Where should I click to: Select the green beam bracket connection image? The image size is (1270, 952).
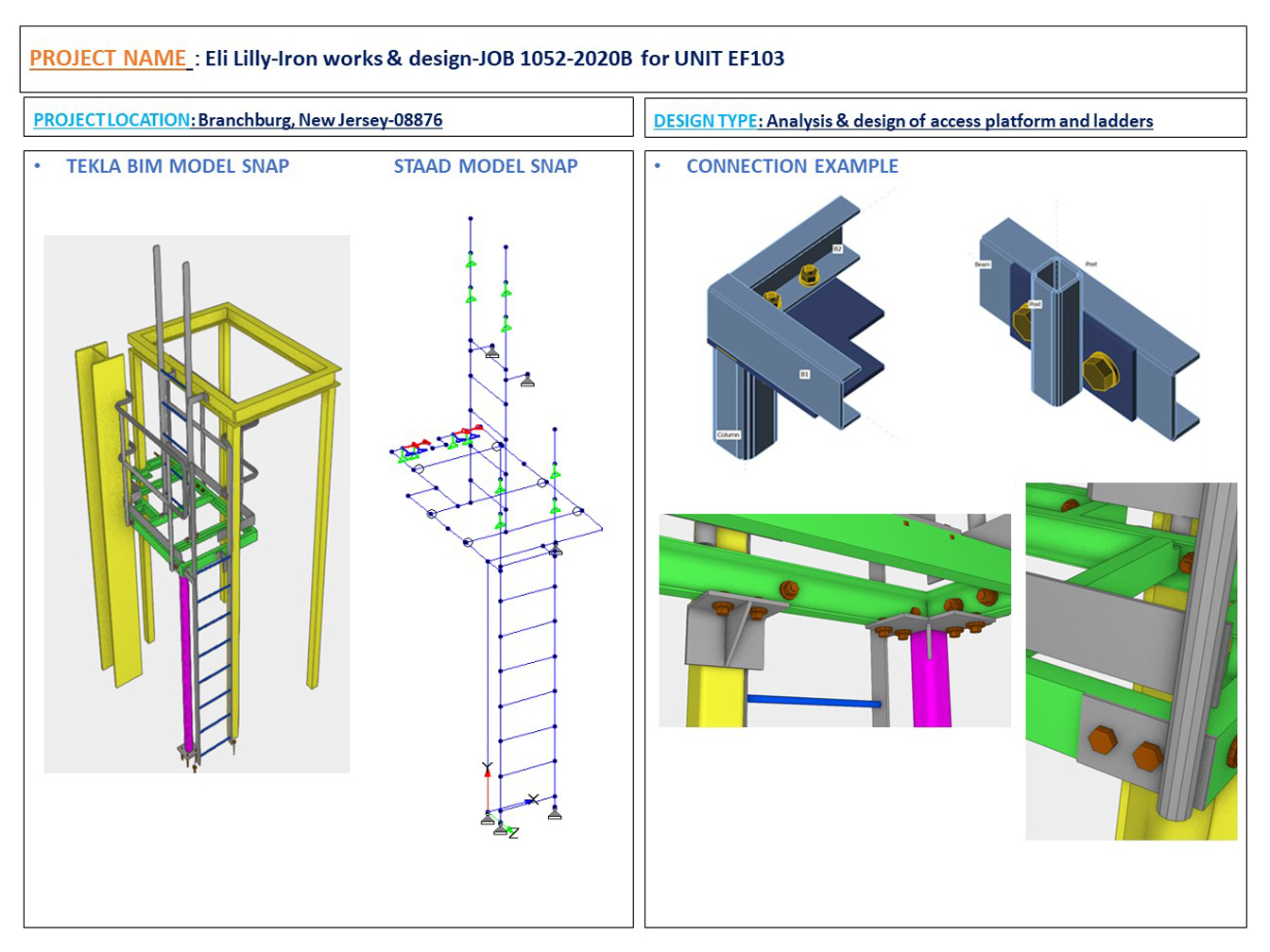click(x=834, y=620)
